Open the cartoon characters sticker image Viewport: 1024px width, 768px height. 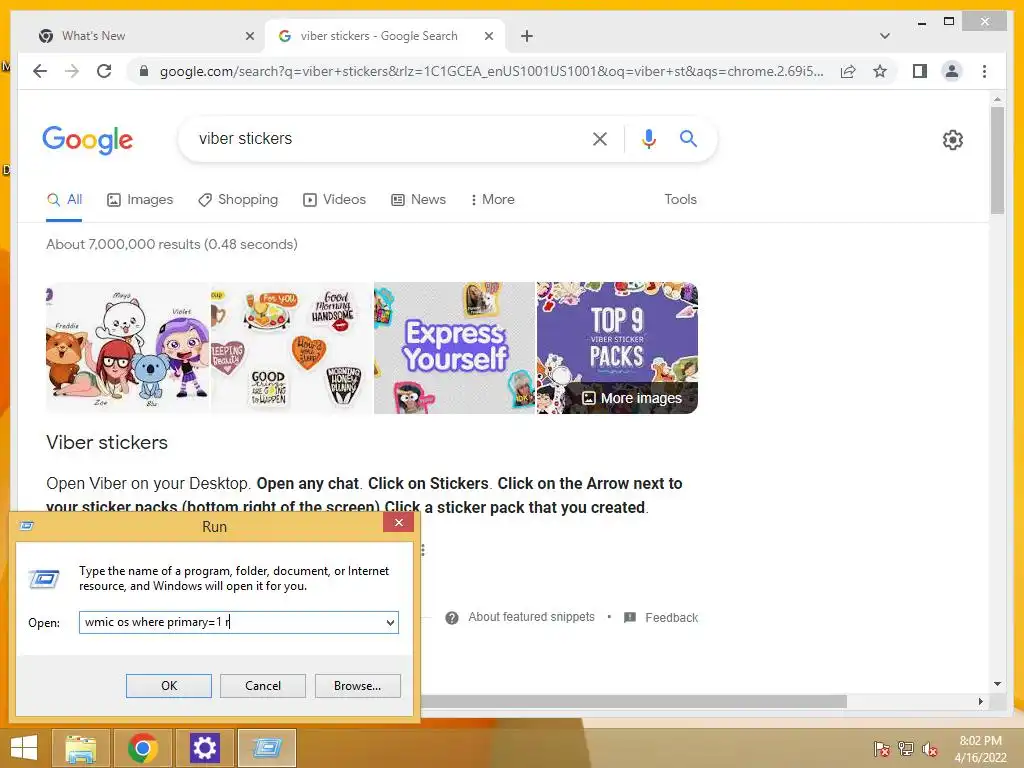point(128,348)
